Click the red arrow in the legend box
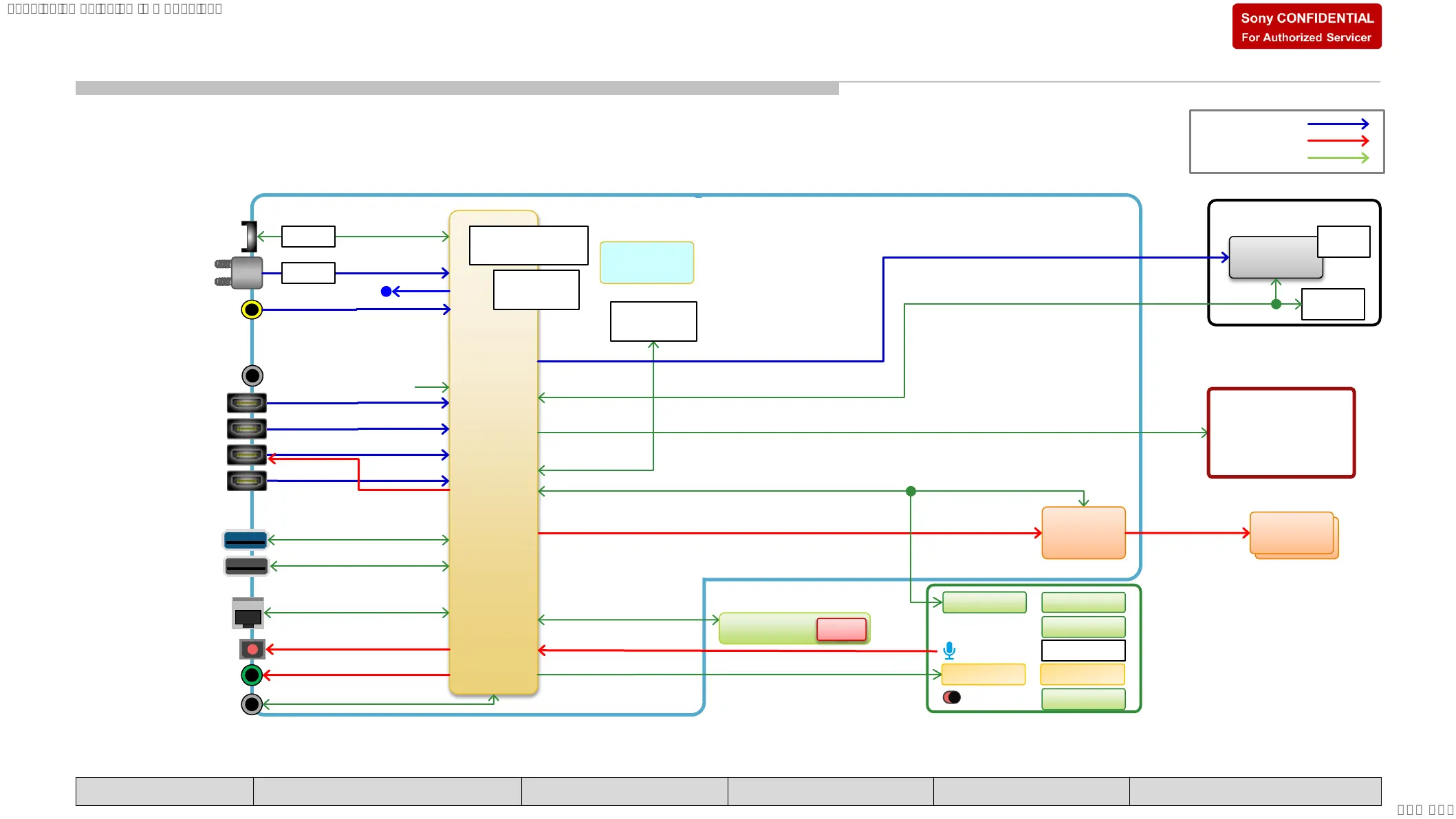1456x819 pixels. click(1337, 141)
